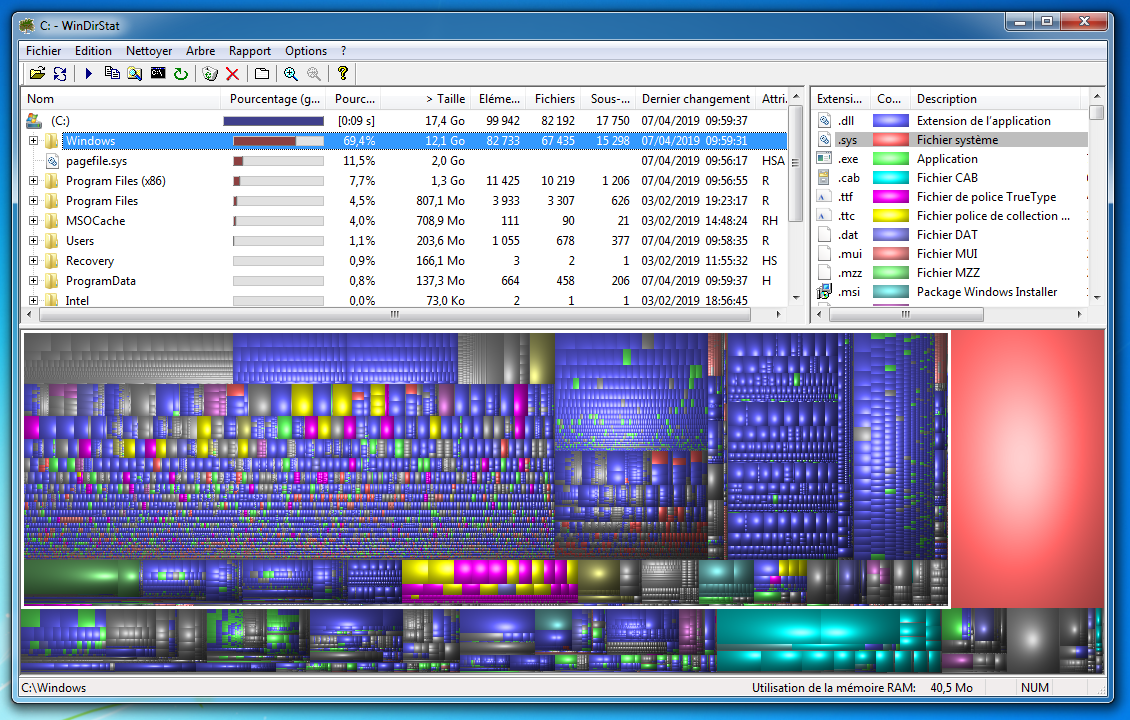Screen dimensions: 1130x720
Task: Select the MSOCache folder row
Action: (x=404, y=221)
